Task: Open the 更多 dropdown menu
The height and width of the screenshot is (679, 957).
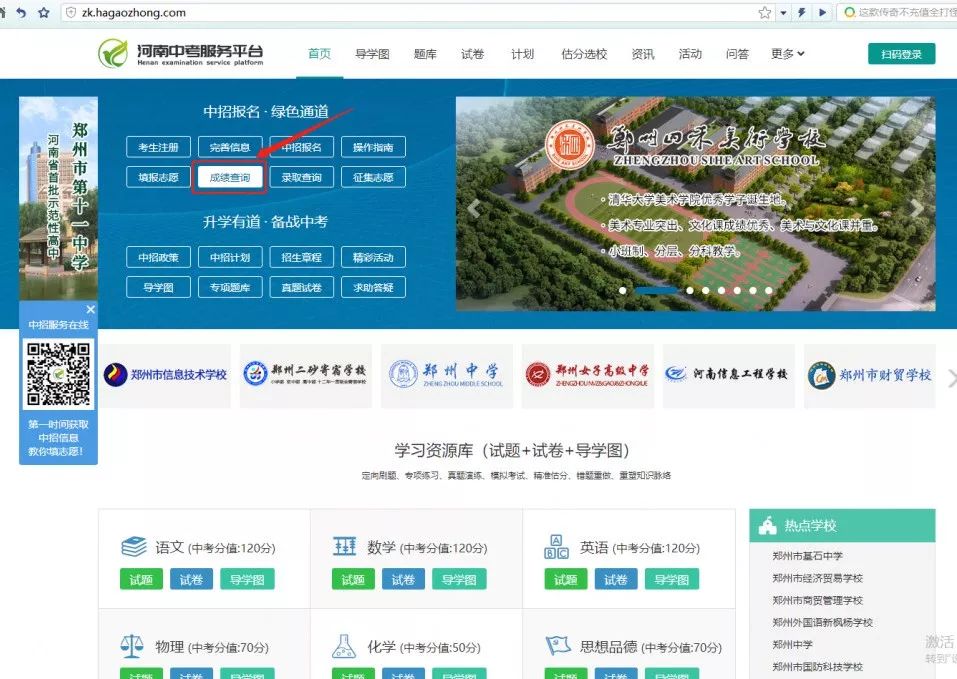Action: click(787, 54)
